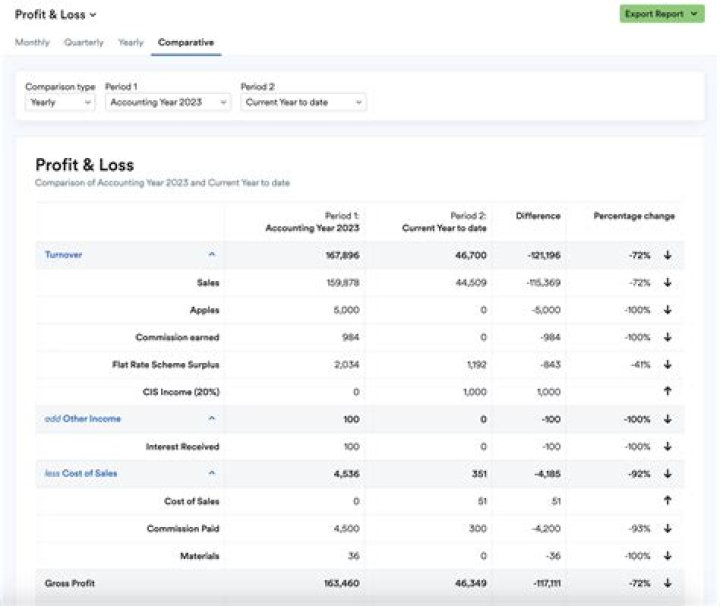Collapse the Turnover section chevron
The width and height of the screenshot is (720, 606).
point(211,255)
